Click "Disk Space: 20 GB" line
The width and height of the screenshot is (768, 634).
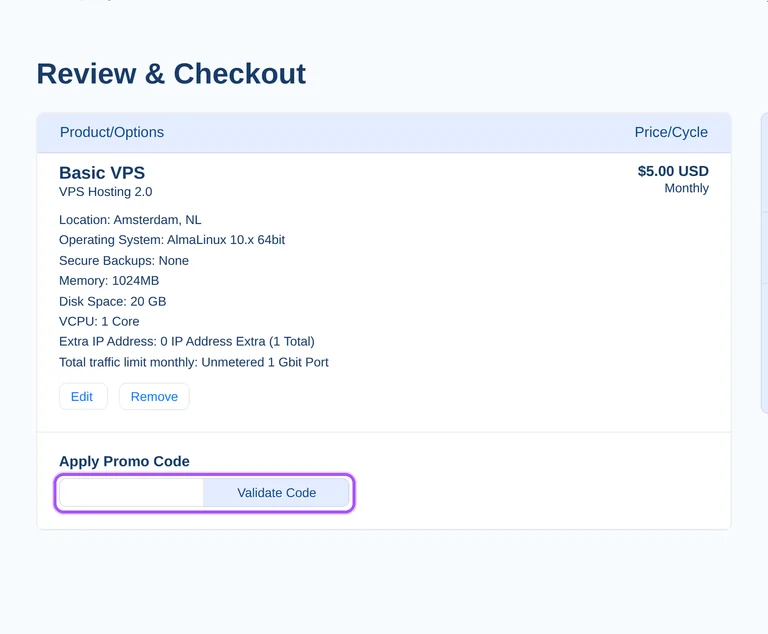[x=113, y=301]
